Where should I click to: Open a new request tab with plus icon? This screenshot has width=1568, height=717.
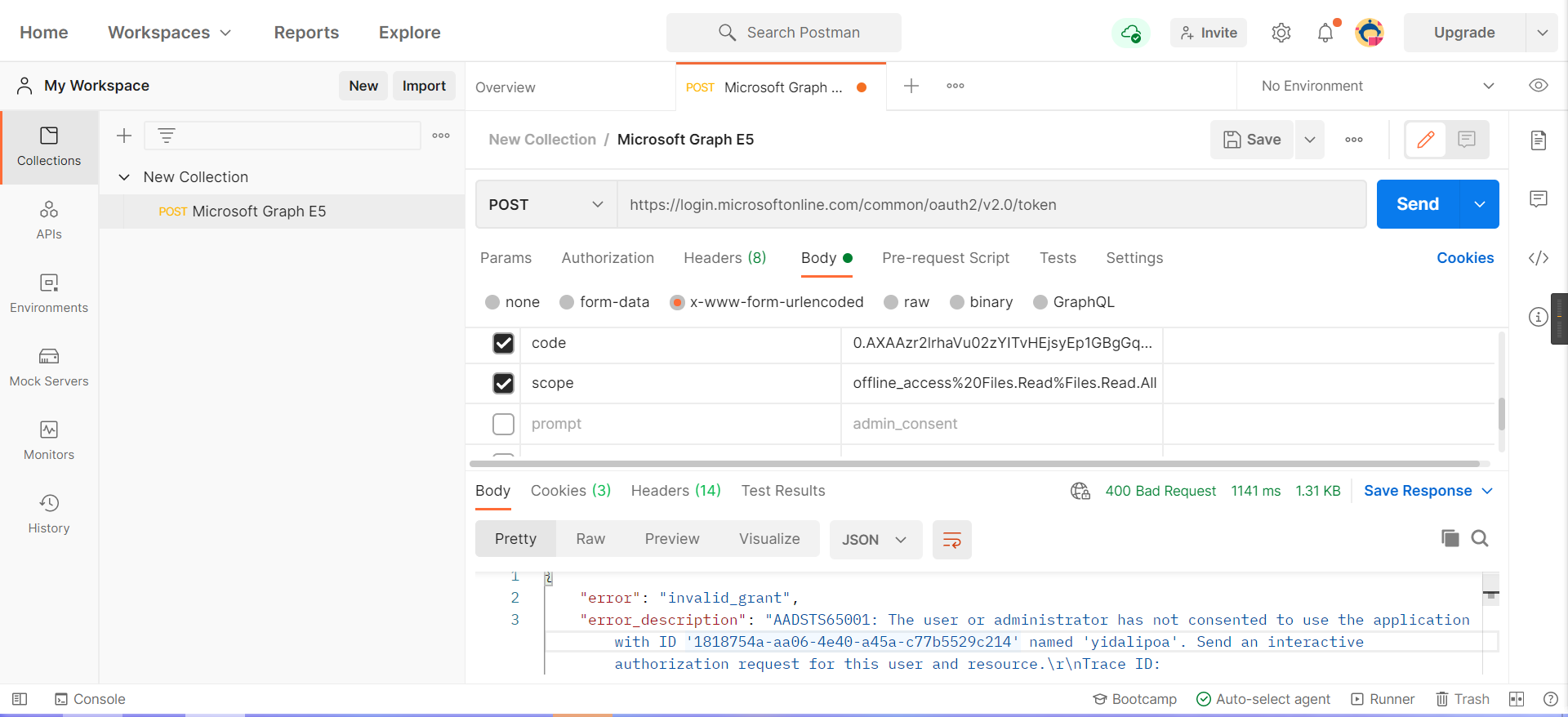pos(911,86)
